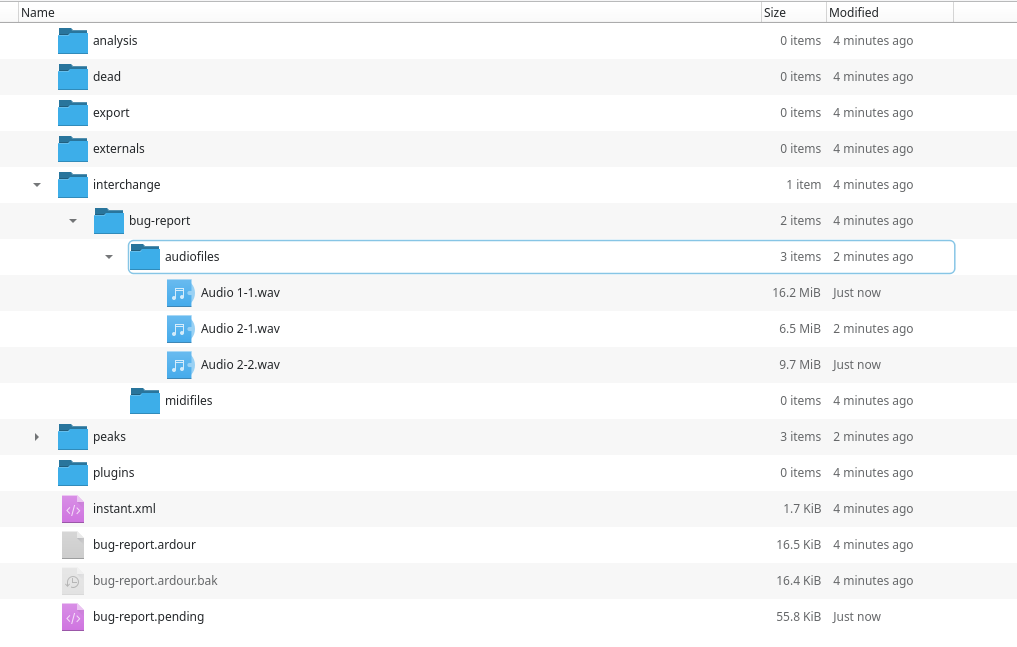Collapse the bug-report subfolder arrow
The image size is (1017, 647).
pyautogui.click(x=73, y=221)
